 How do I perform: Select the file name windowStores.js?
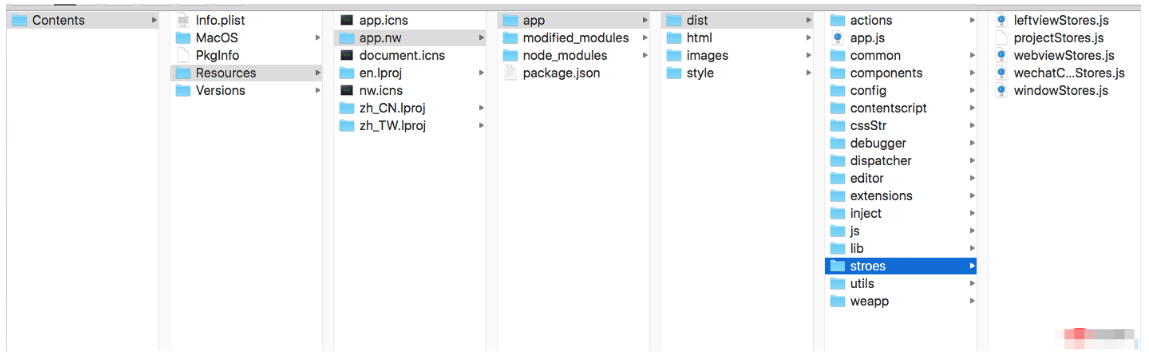(x=1061, y=91)
